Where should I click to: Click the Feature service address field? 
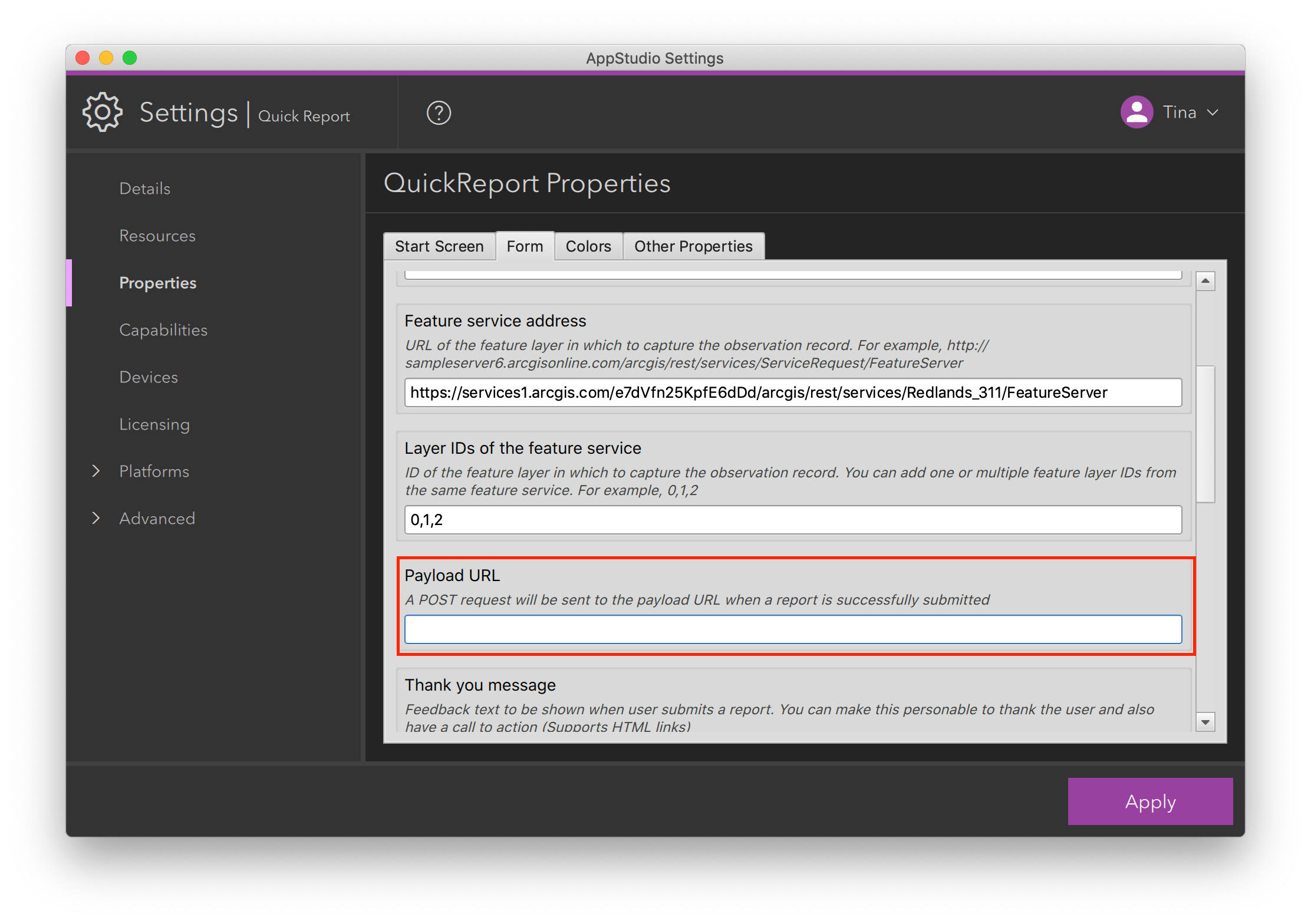tap(793, 392)
